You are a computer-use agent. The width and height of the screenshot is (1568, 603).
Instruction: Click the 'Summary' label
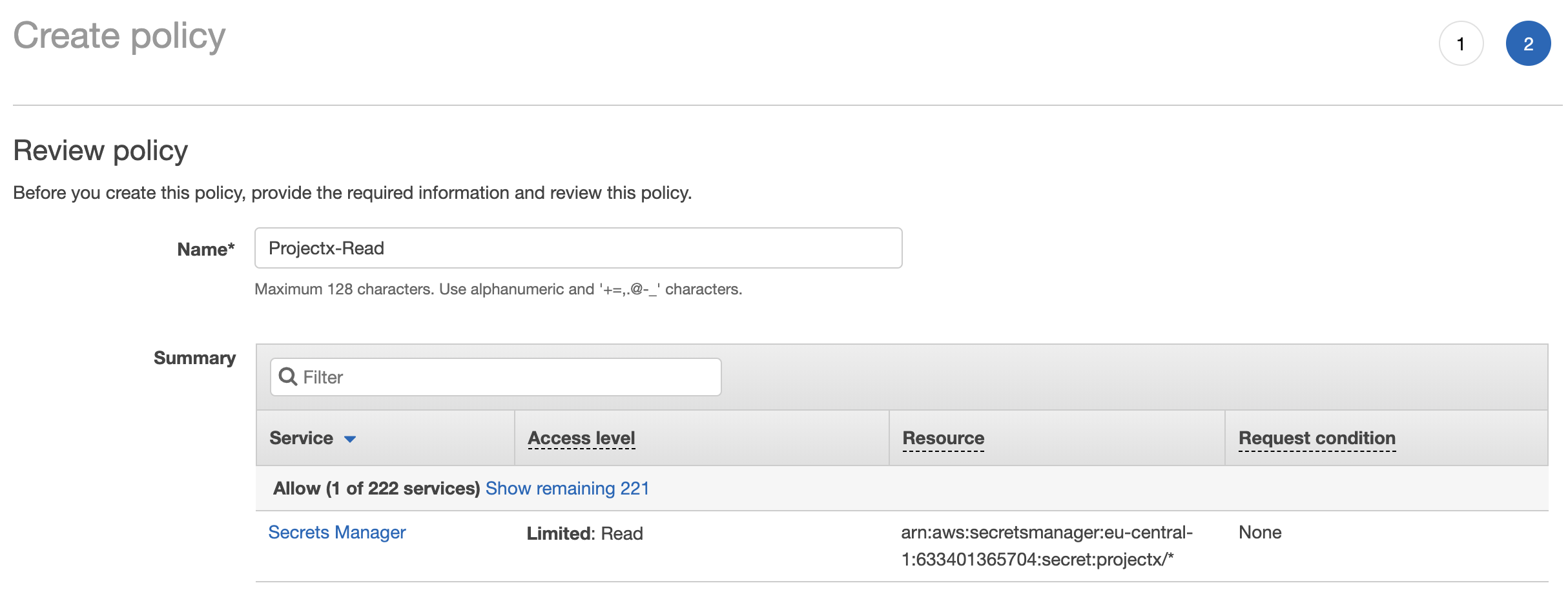(x=194, y=358)
